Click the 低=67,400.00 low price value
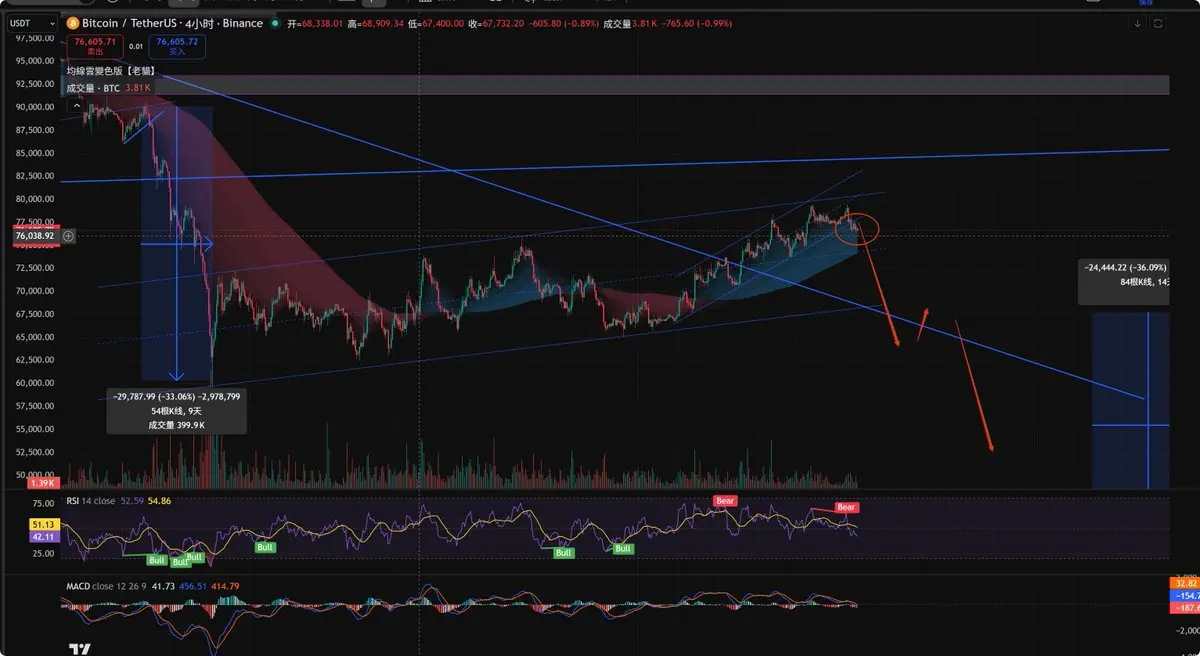1200x656 pixels. tap(435, 23)
